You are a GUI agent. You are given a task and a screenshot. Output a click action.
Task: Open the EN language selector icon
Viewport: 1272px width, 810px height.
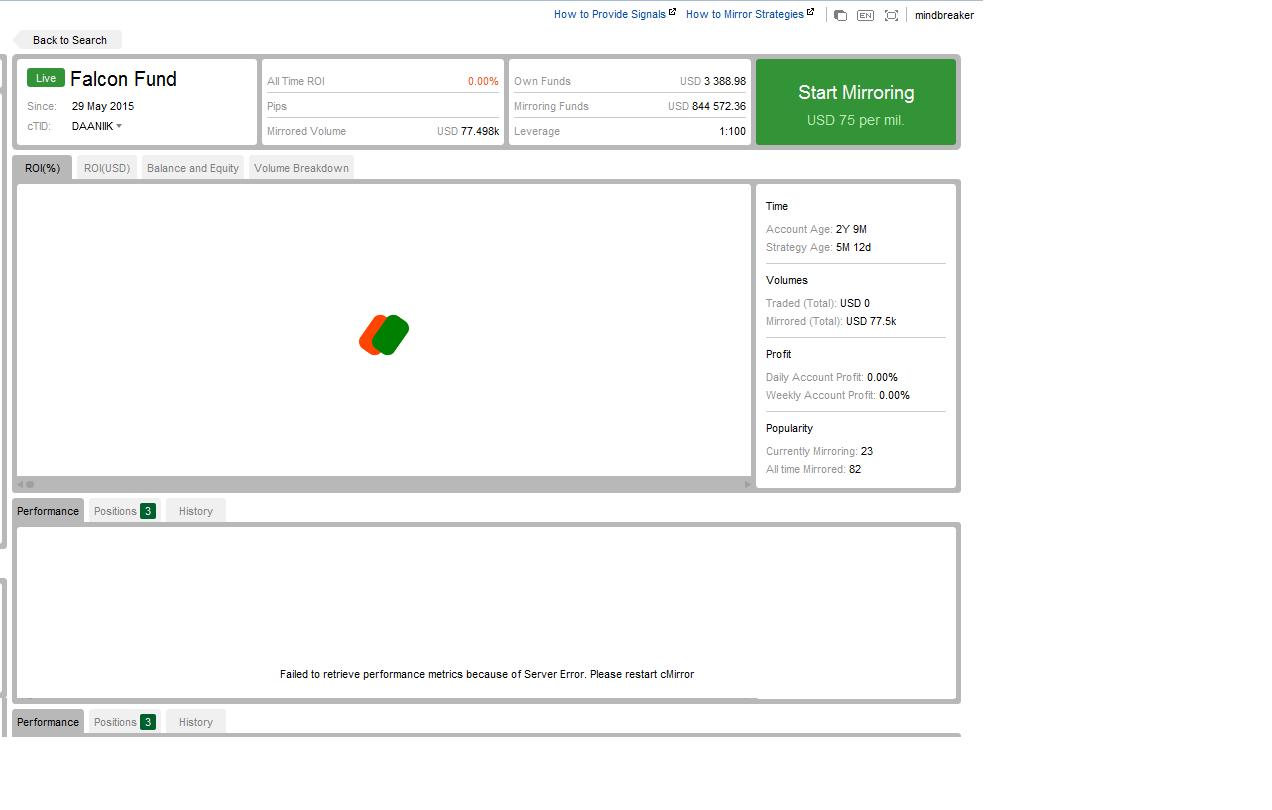[x=865, y=15]
